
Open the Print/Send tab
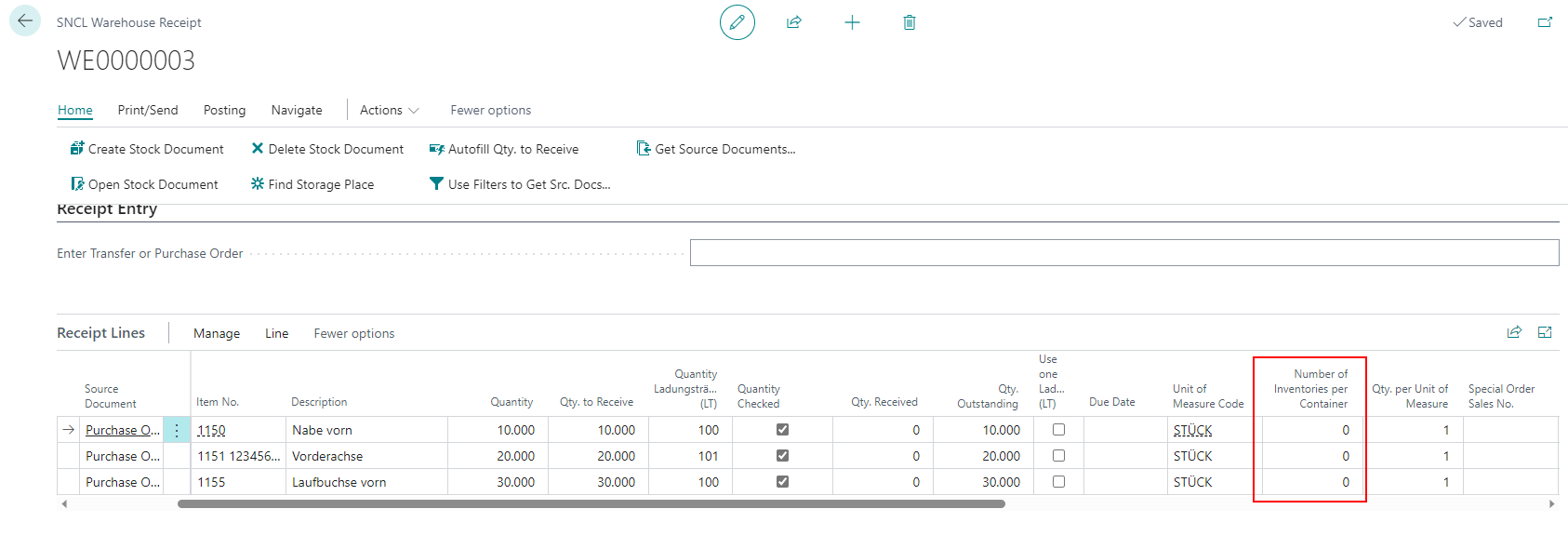click(148, 110)
